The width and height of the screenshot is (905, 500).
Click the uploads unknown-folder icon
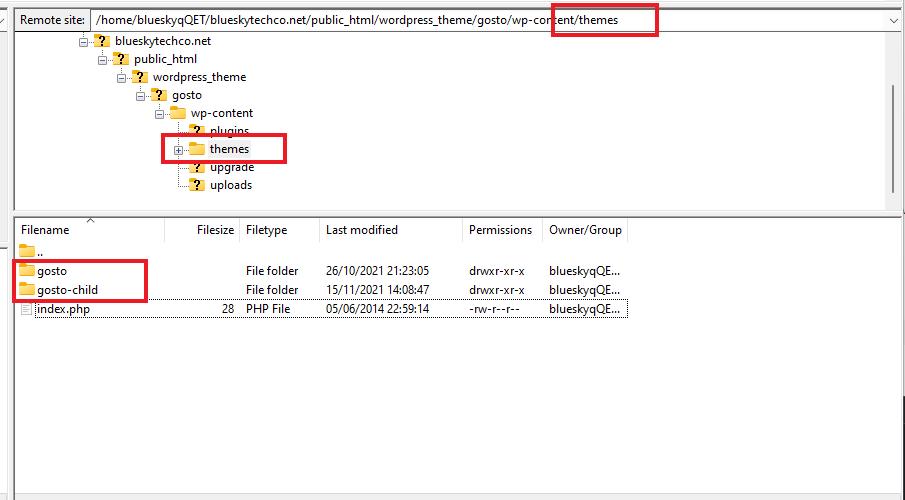(197, 185)
